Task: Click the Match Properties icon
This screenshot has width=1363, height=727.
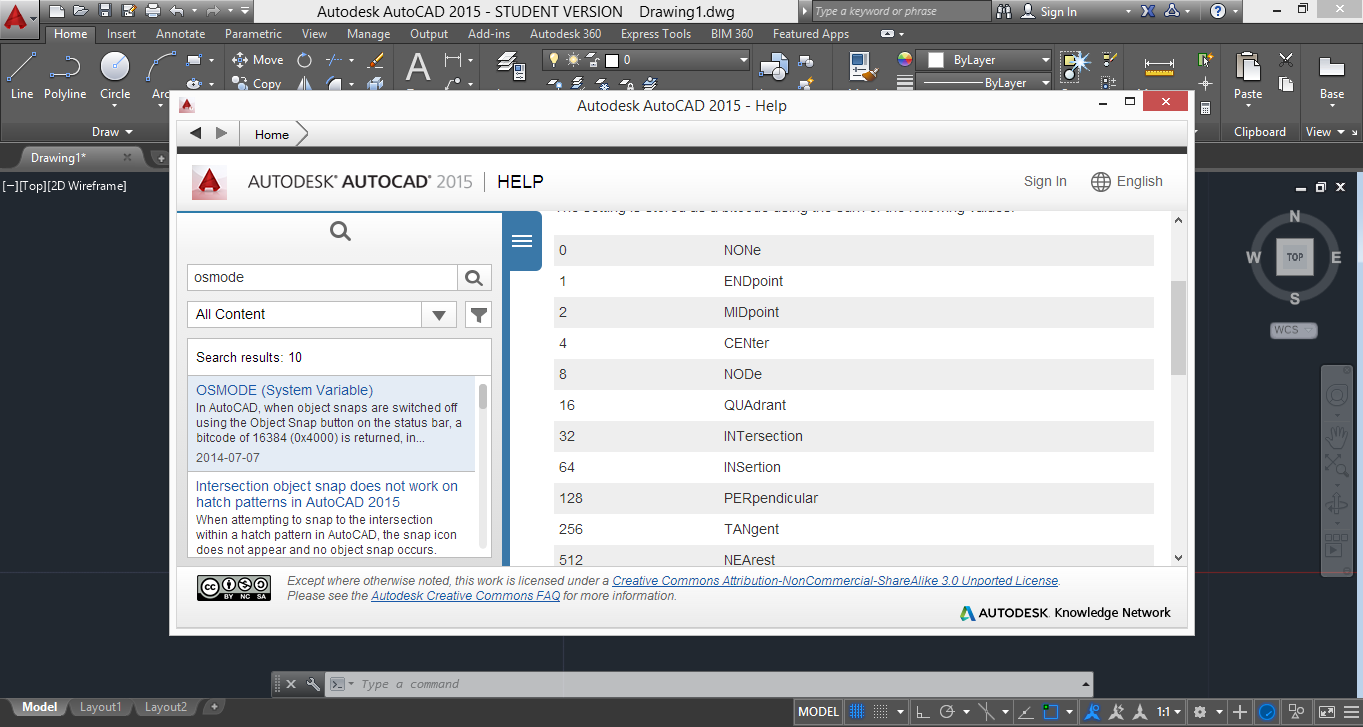Action: point(862,68)
